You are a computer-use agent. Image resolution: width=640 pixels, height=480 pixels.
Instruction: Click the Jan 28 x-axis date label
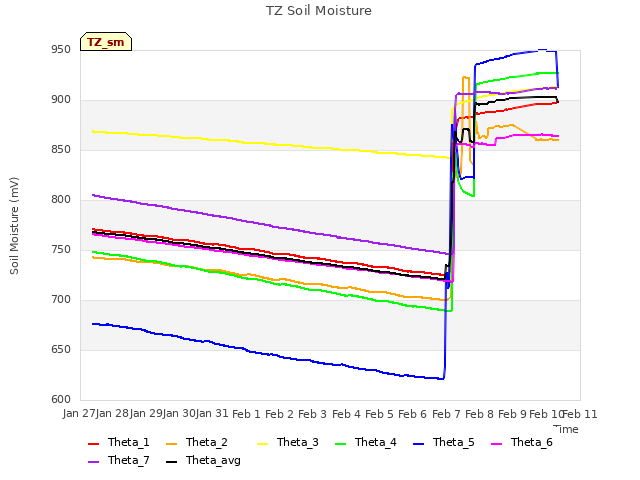pyautogui.click(x=113, y=414)
